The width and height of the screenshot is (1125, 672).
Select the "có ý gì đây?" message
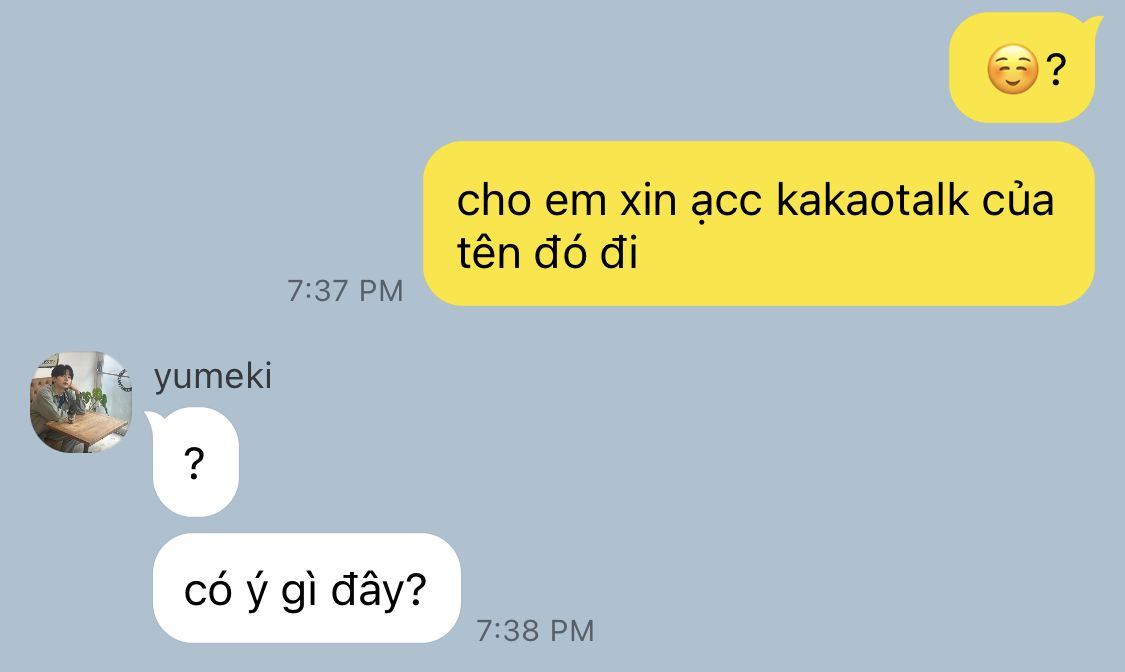click(306, 588)
